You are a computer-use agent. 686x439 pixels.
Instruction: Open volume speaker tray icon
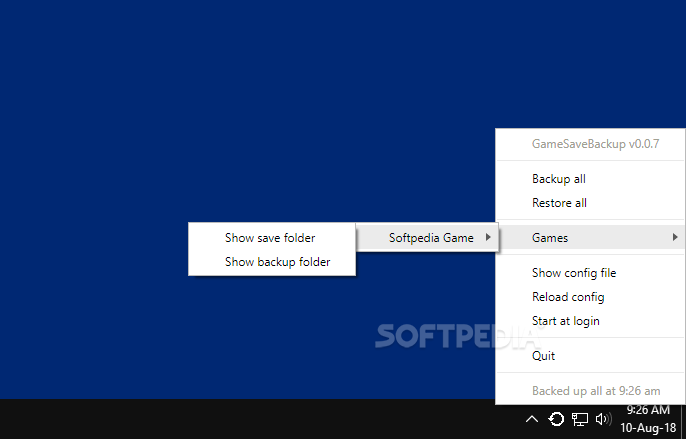pyautogui.click(x=604, y=419)
